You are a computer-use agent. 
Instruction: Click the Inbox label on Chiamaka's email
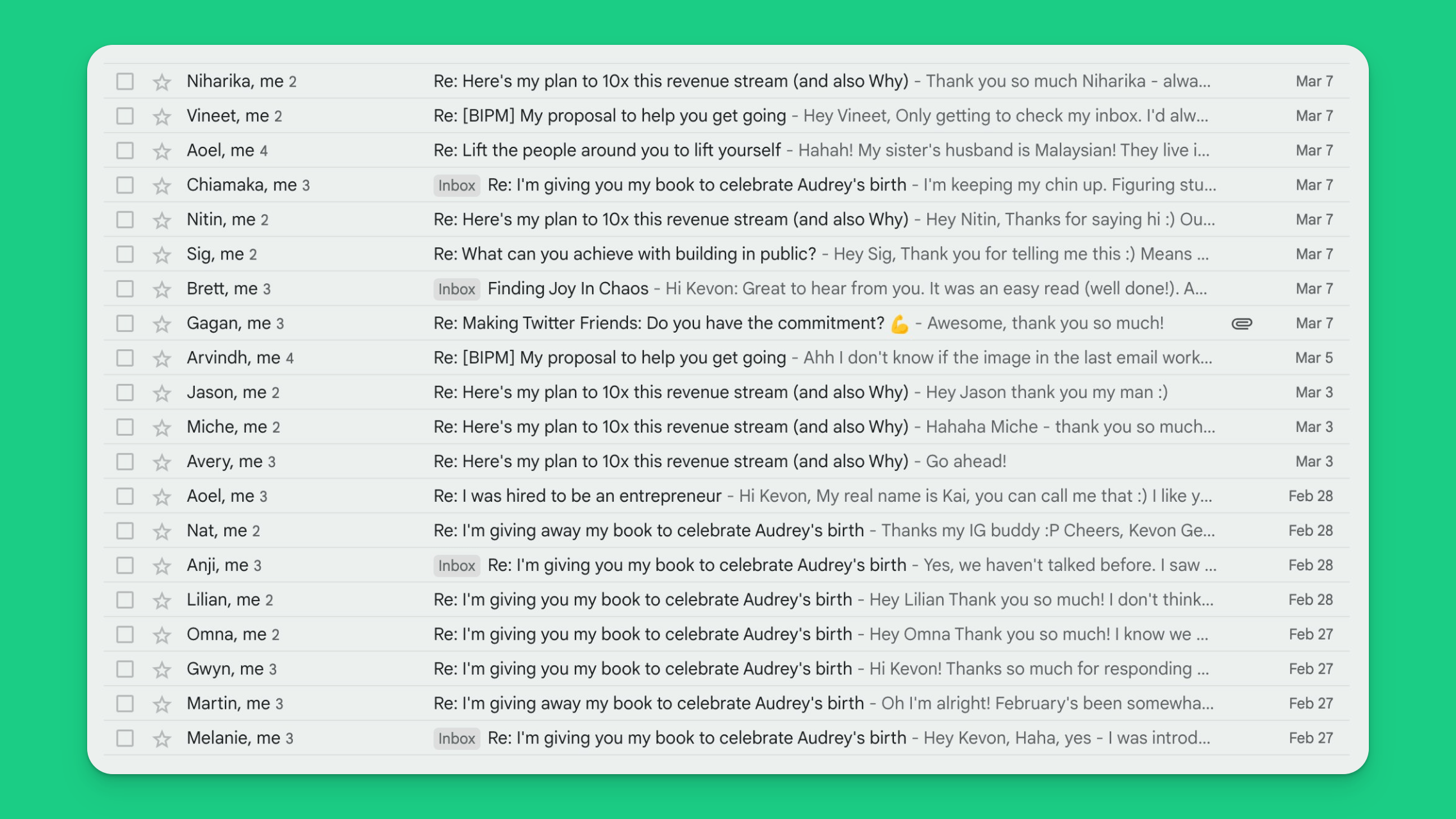click(x=456, y=185)
